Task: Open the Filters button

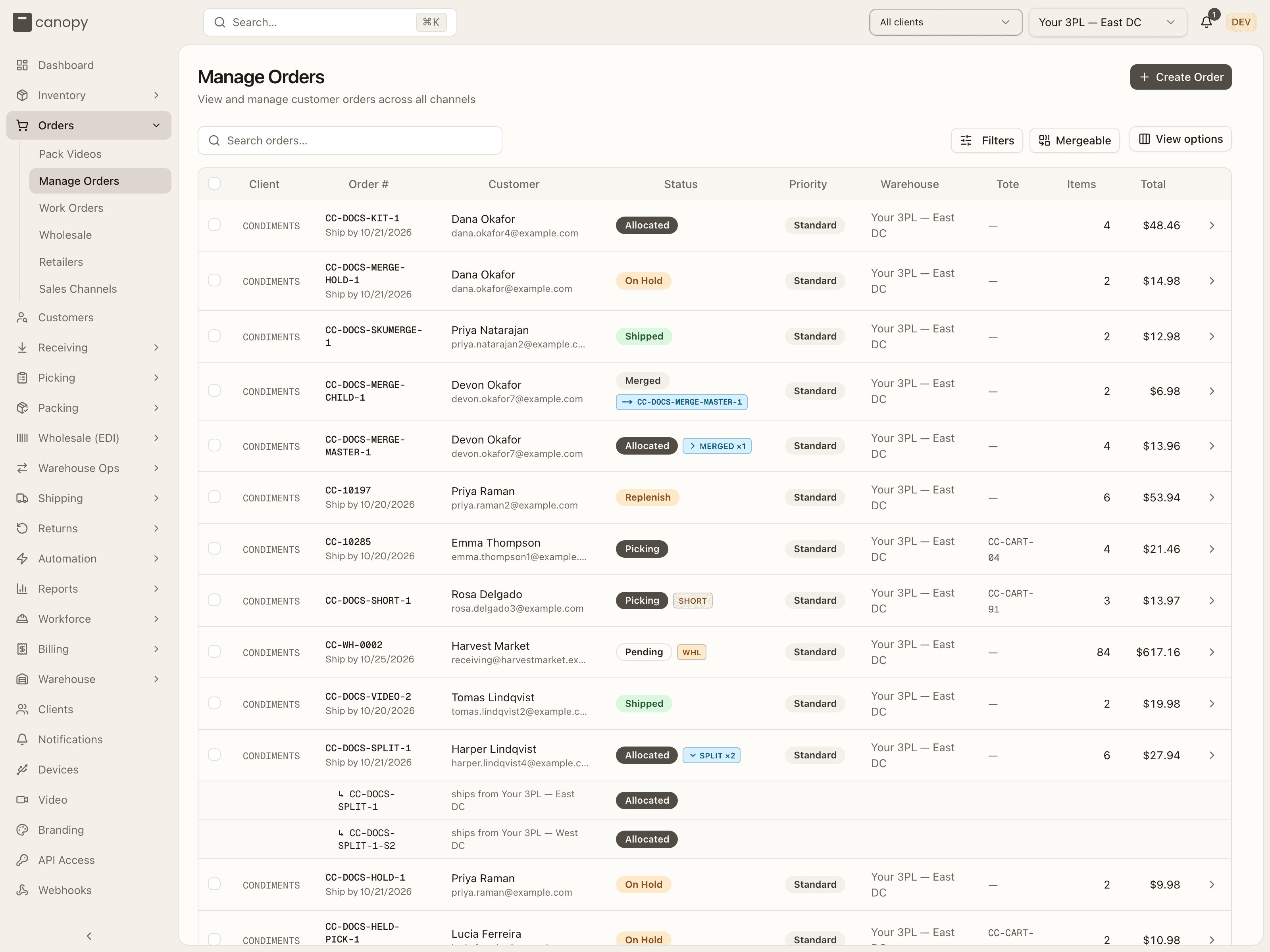Action: point(986,140)
